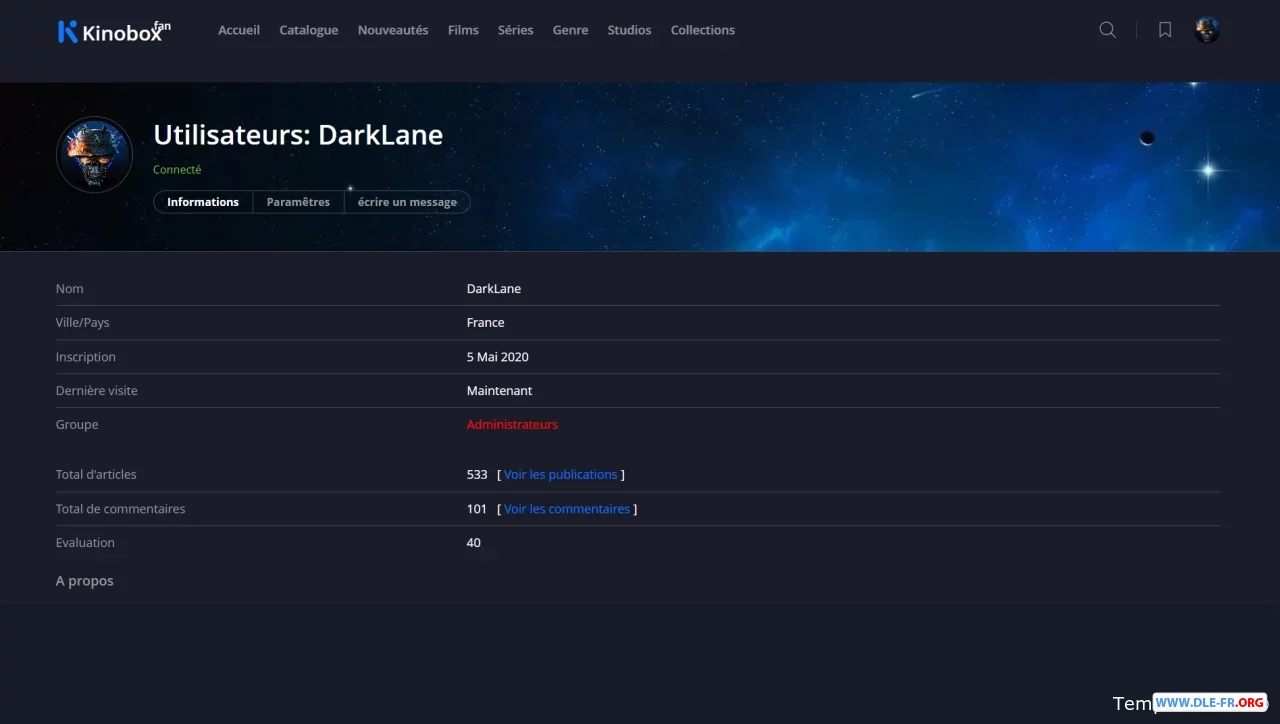
Task: Open the Films section
Action: tap(463, 30)
